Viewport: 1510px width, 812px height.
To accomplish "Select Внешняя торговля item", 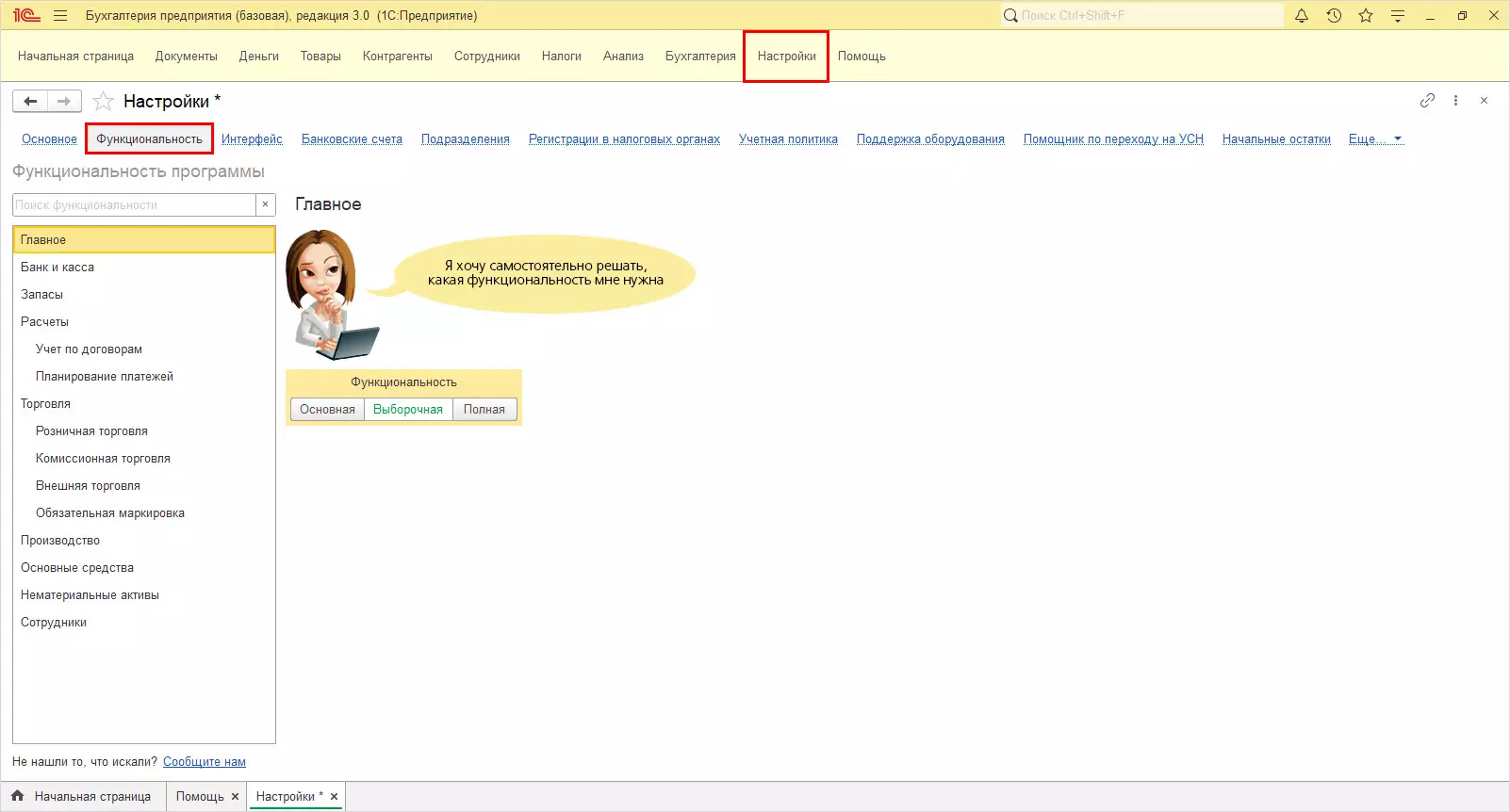I will pyautogui.click(x=144, y=486).
